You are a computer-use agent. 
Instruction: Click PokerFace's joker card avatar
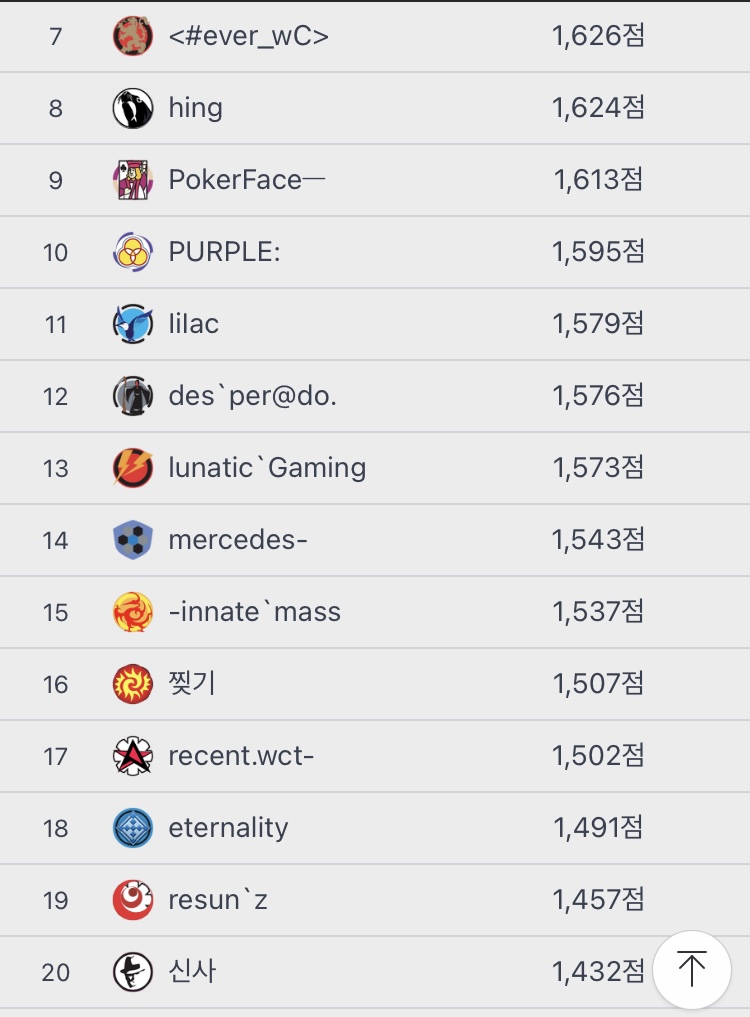pos(133,181)
